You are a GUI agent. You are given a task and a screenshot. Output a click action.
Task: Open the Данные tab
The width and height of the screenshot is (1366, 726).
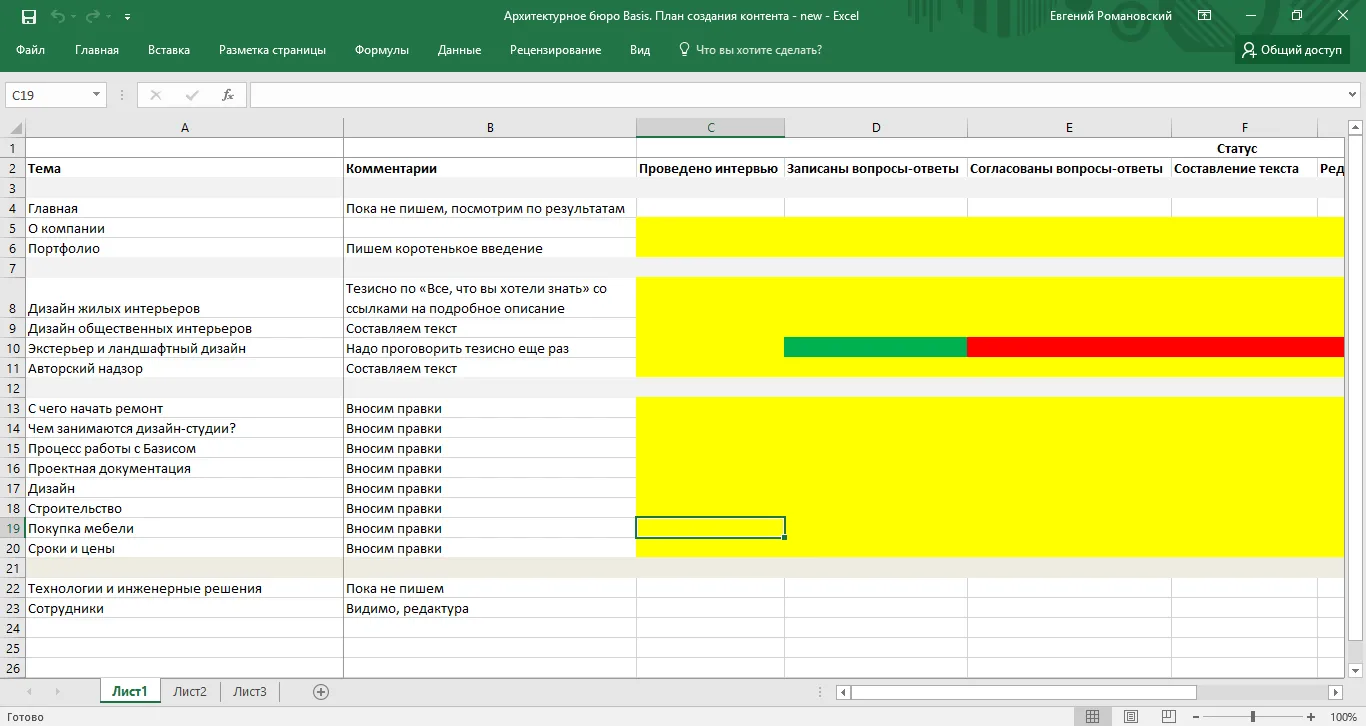coord(459,50)
